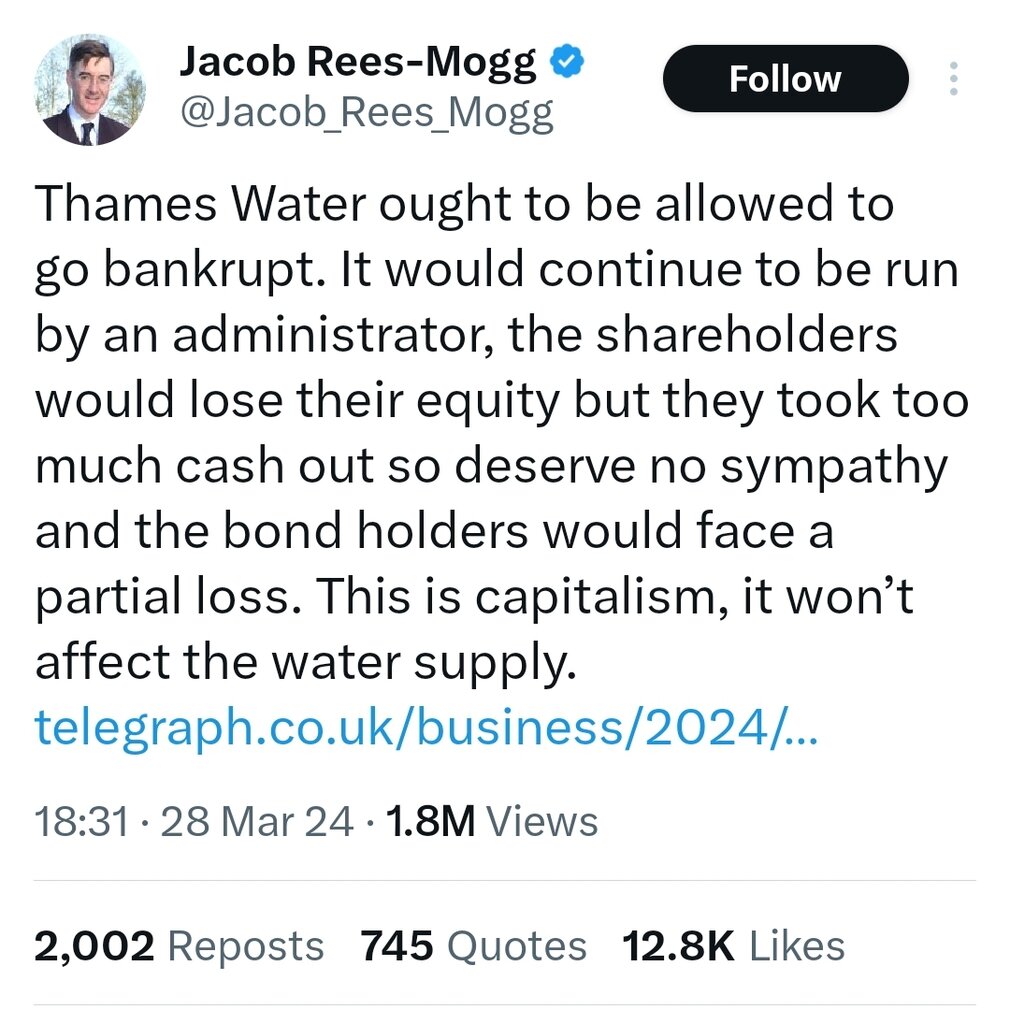
Task: View the 12.8K Likes list
Action: coord(734,946)
